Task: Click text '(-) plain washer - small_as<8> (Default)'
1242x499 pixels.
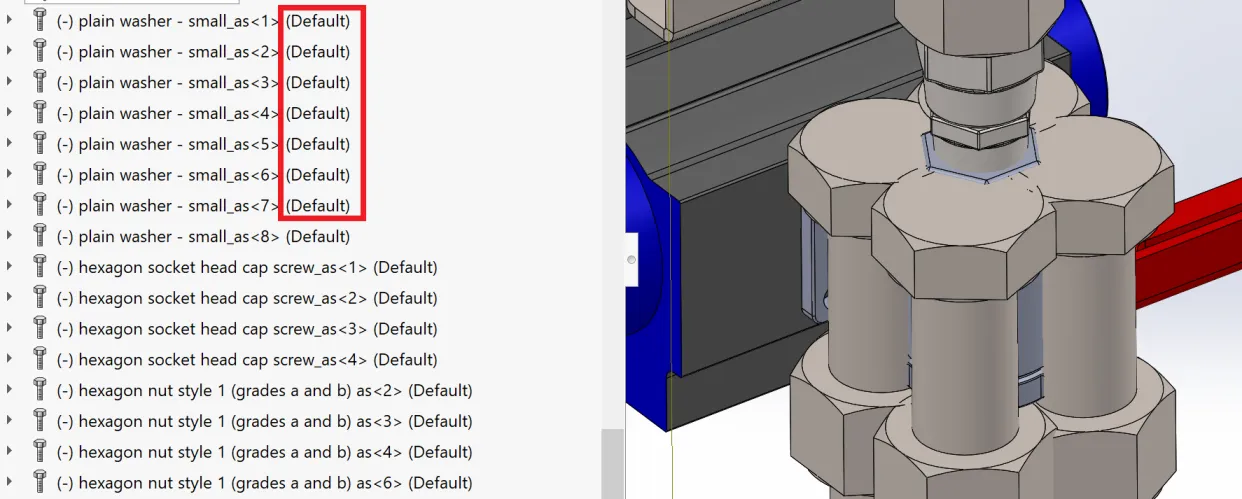Action: (x=204, y=237)
